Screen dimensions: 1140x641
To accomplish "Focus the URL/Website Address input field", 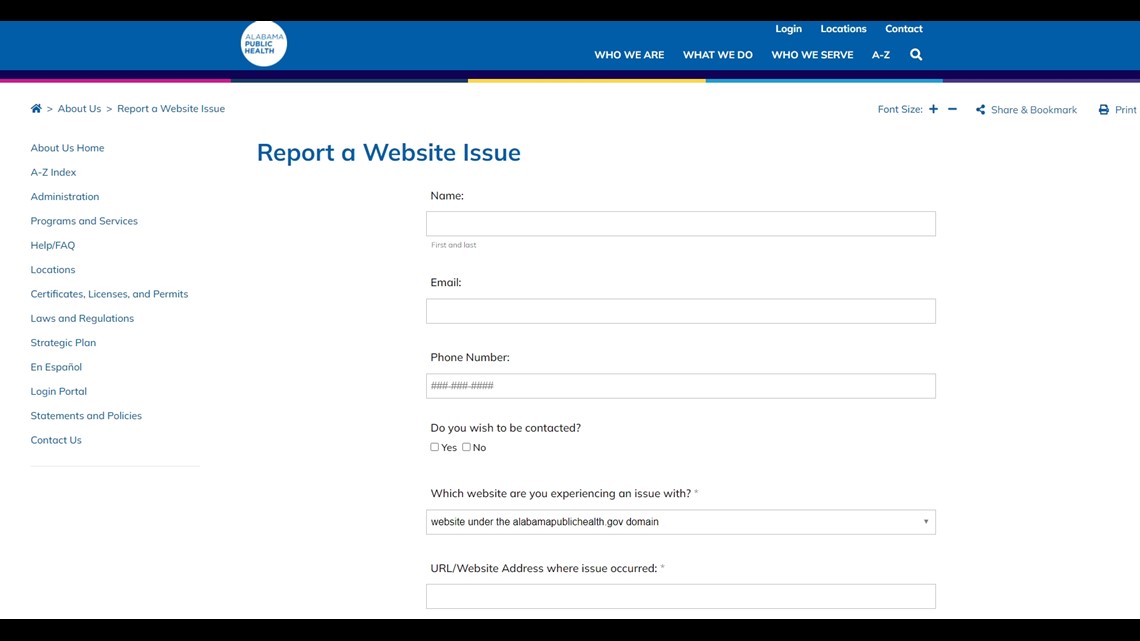I will (x=681, y=597).
